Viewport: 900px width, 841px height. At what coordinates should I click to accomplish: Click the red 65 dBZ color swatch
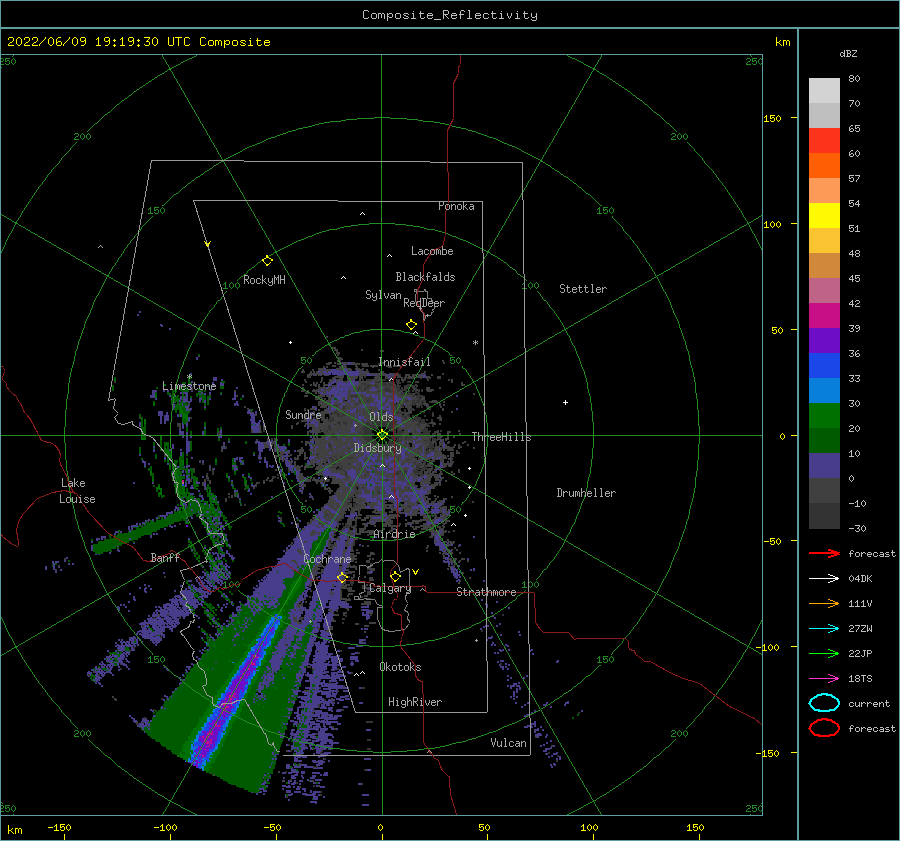pyautogui.click(x=824, y=140)
